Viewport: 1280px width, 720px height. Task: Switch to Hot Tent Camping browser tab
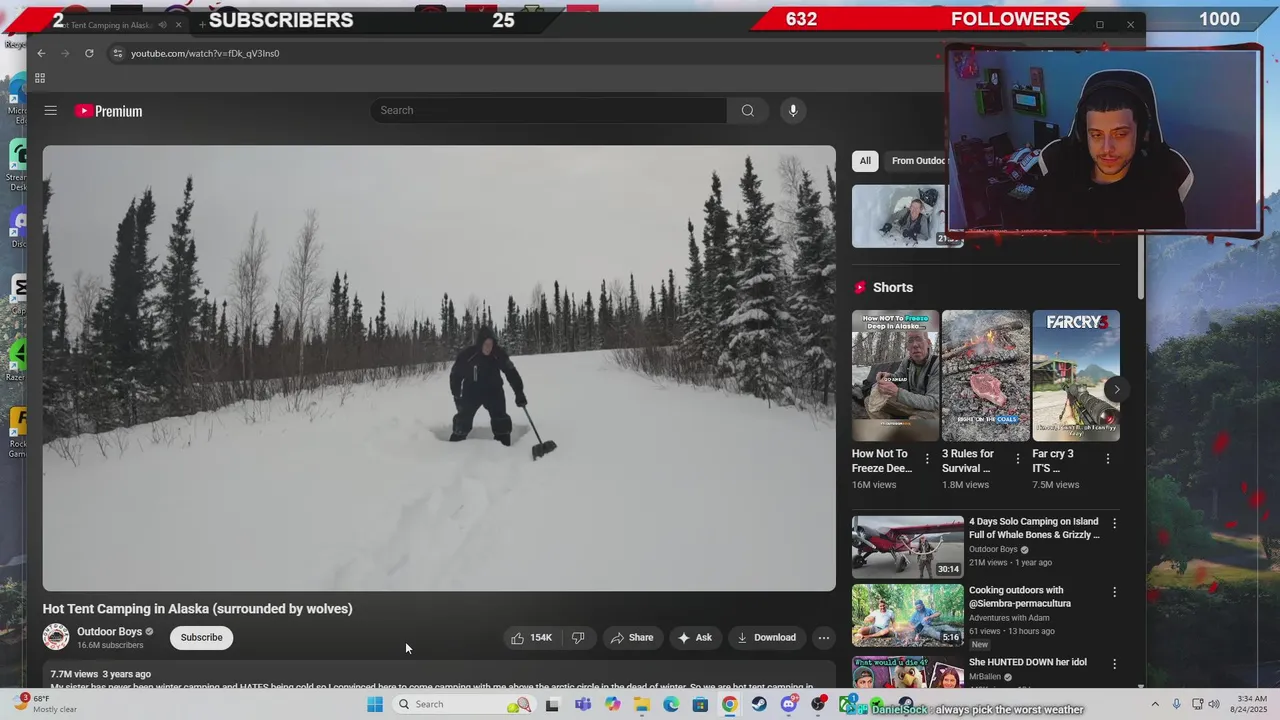point(110,25)
